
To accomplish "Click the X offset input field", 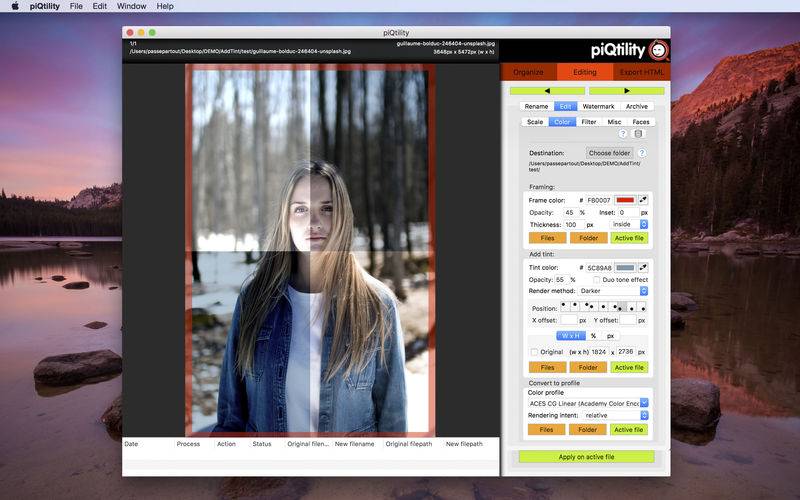I will pyautogui.click(x=568, y=320).
